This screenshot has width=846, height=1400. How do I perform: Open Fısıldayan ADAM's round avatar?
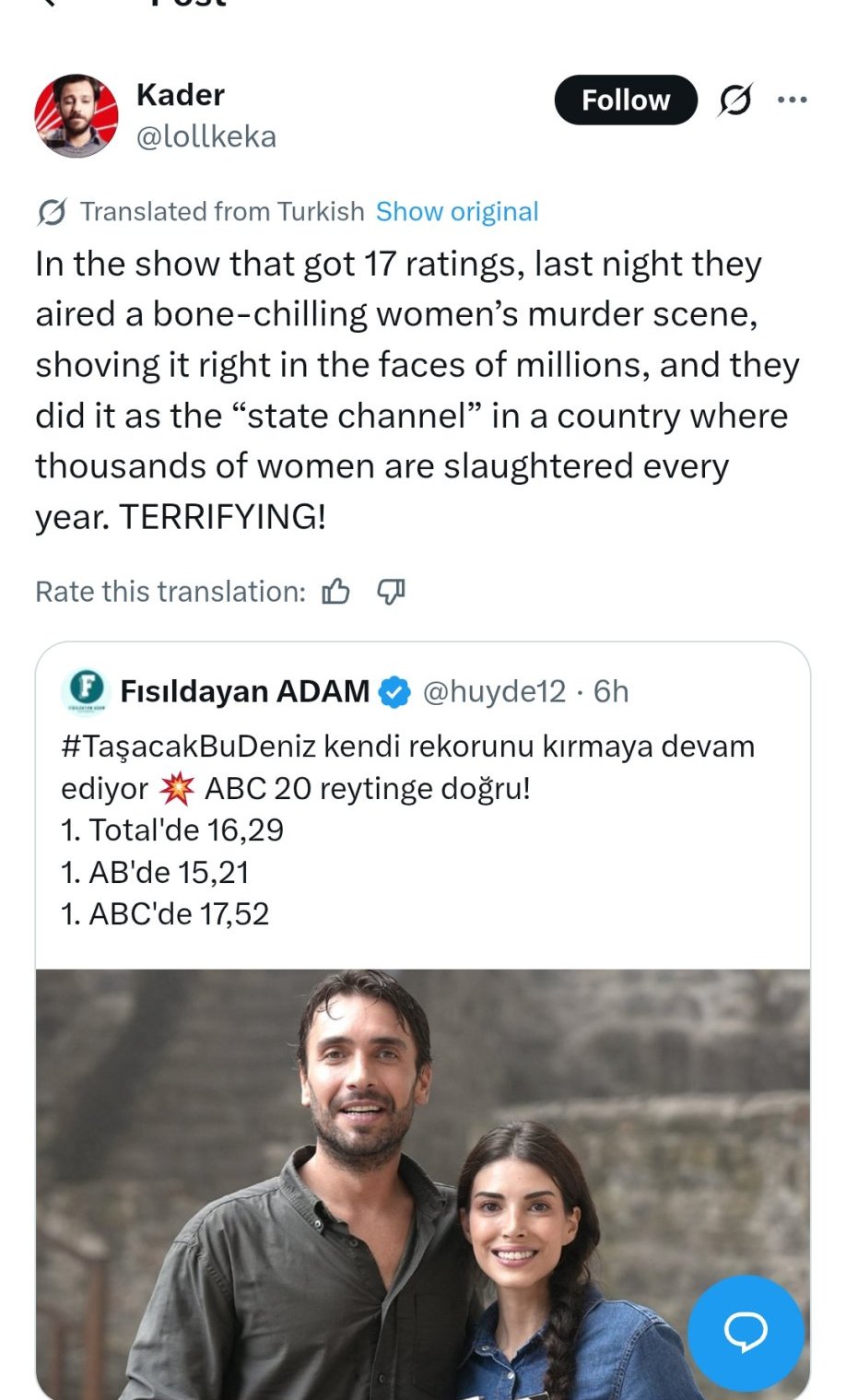click(87, 690)
